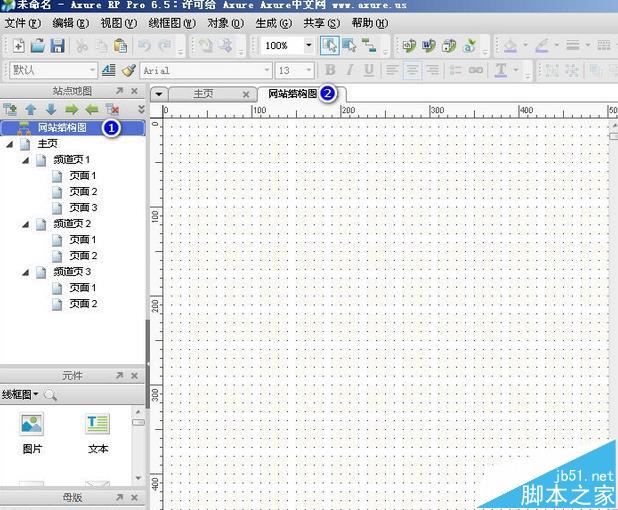The width and height of the screenshot is (618, 510).
Task: Toggle underline formatting
Action: point(369,70)
